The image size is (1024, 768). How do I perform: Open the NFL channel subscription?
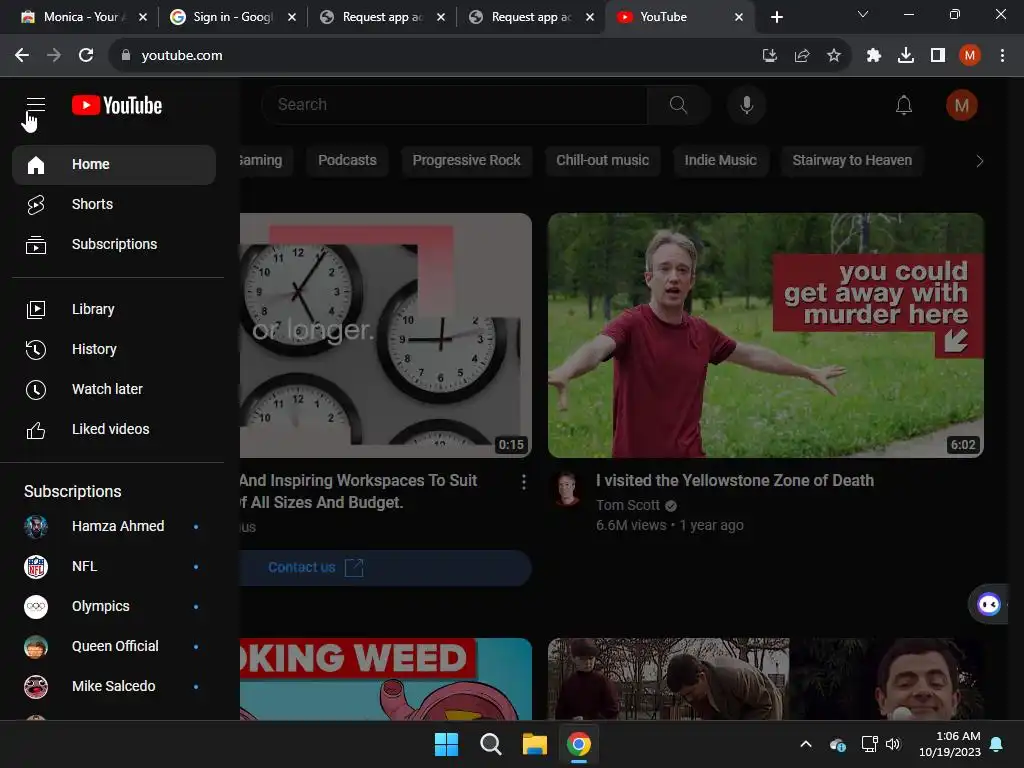[114, 566]
